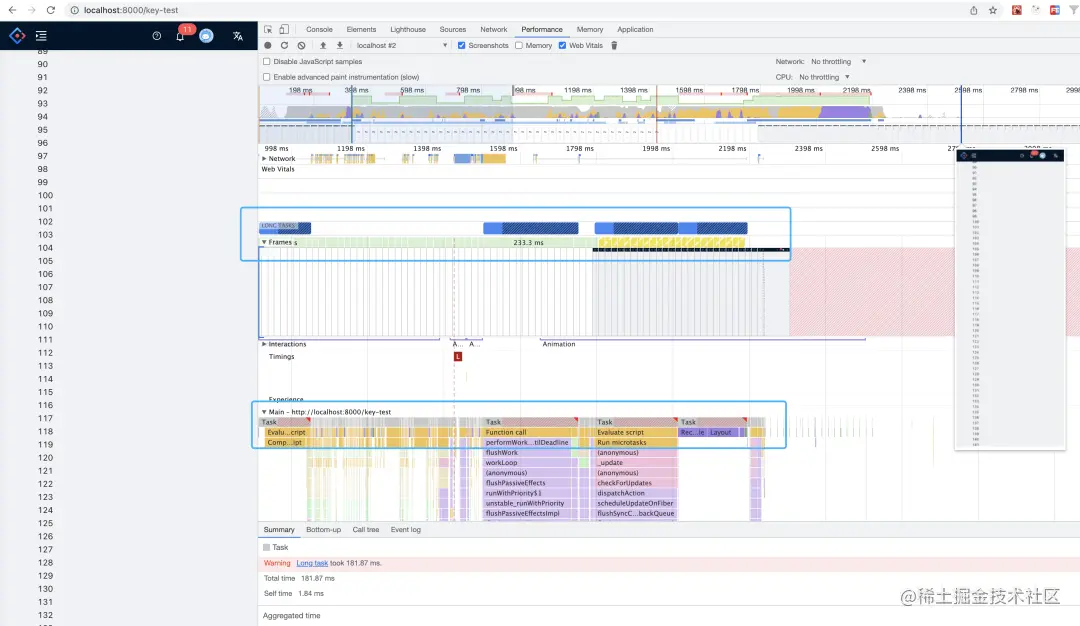Expand the Interactions track
1080x626 pixels.
pyautogui.click(x=264, y=344)
